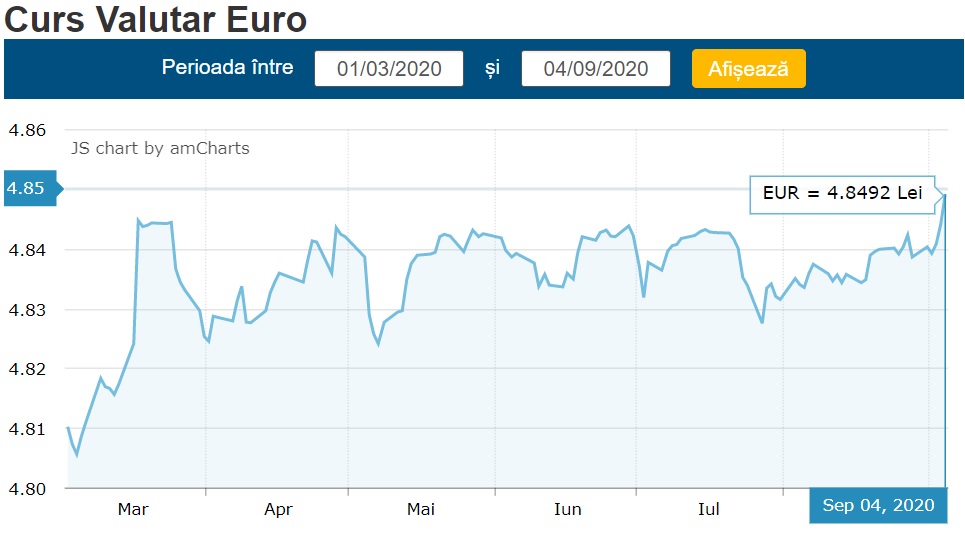The height and width of the screenshot is (537, 965).
Task: Click the 4.82 value axis label
Action: (27, 369)
